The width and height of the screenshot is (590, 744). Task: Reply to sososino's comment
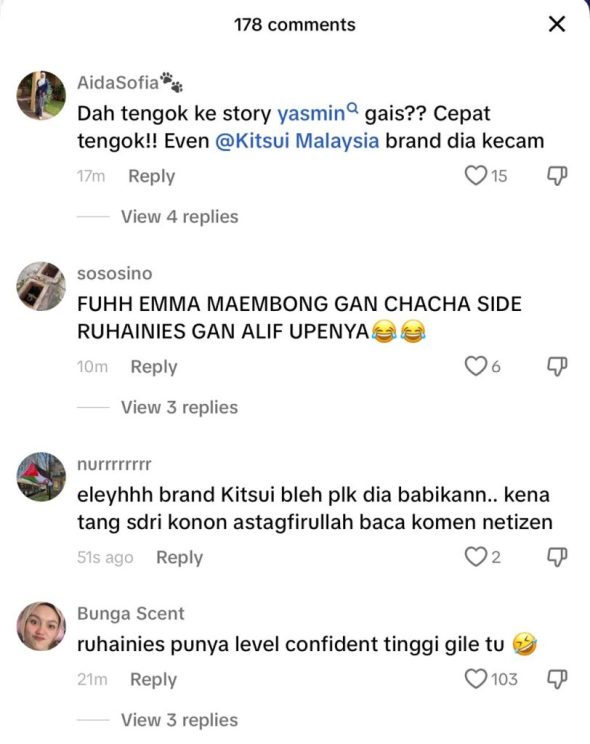point(154,367)
